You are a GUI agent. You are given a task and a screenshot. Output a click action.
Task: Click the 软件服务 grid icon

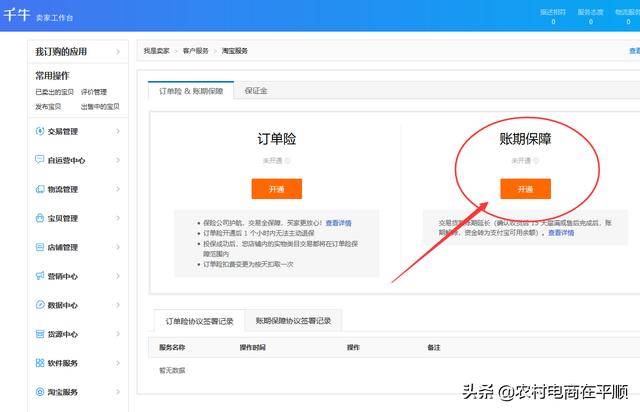click(40, 363)
